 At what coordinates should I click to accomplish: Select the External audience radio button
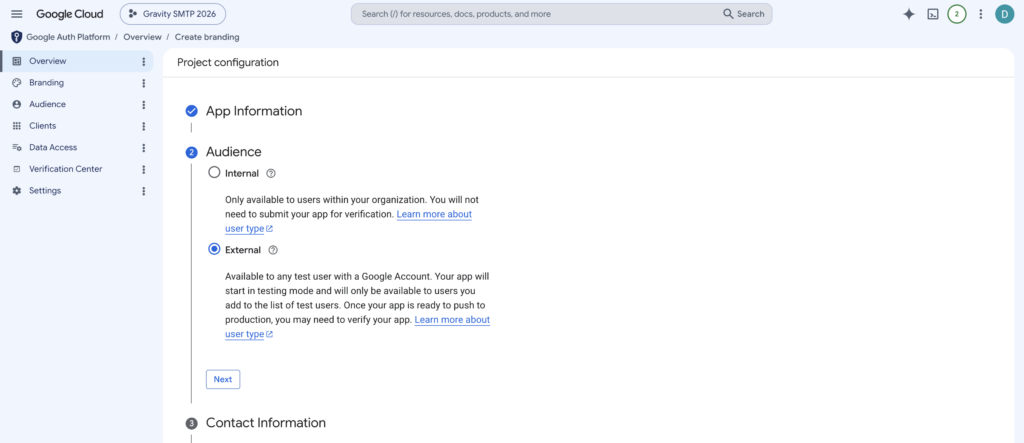[214, 250]
